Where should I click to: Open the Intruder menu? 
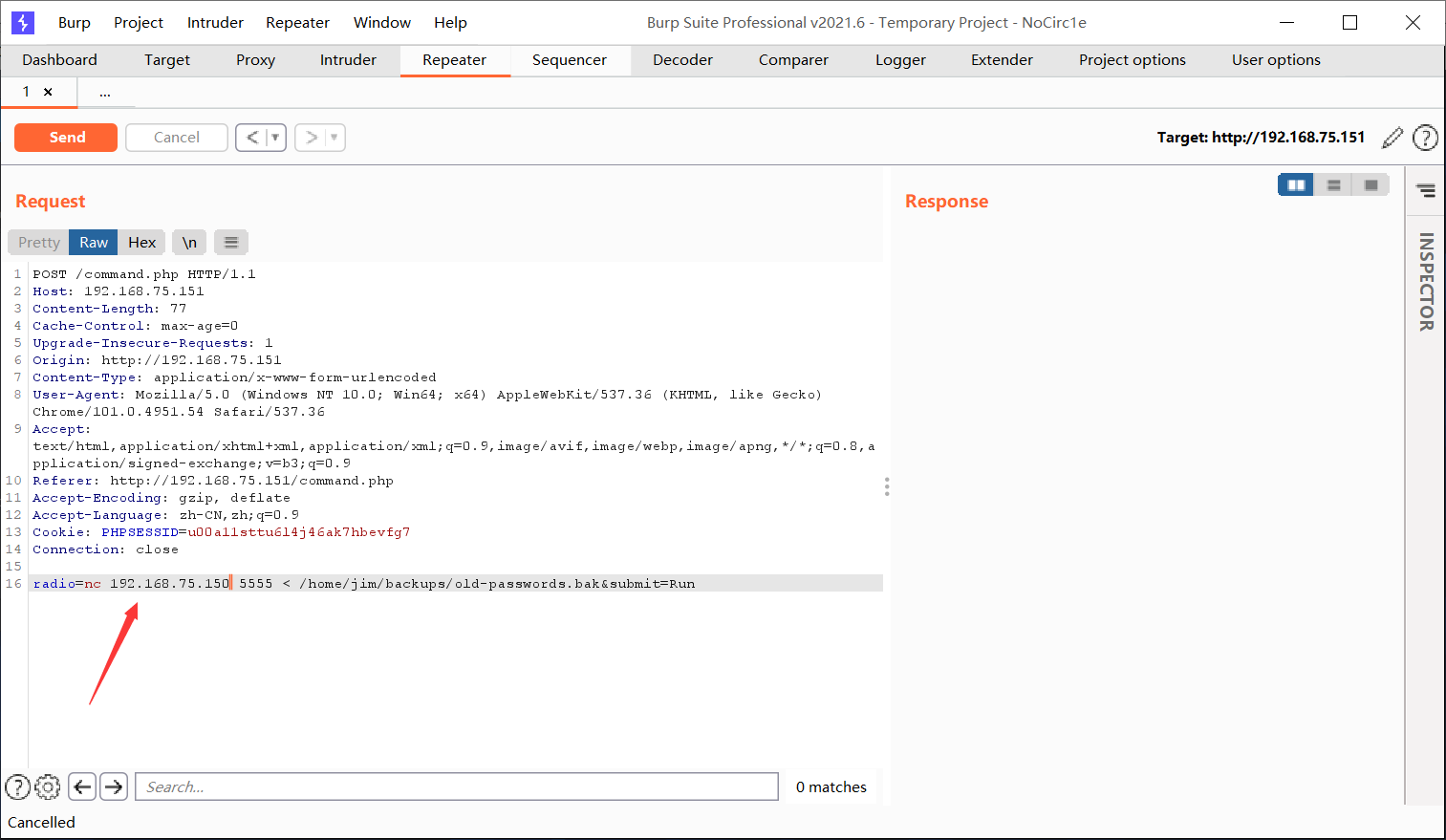215,22
